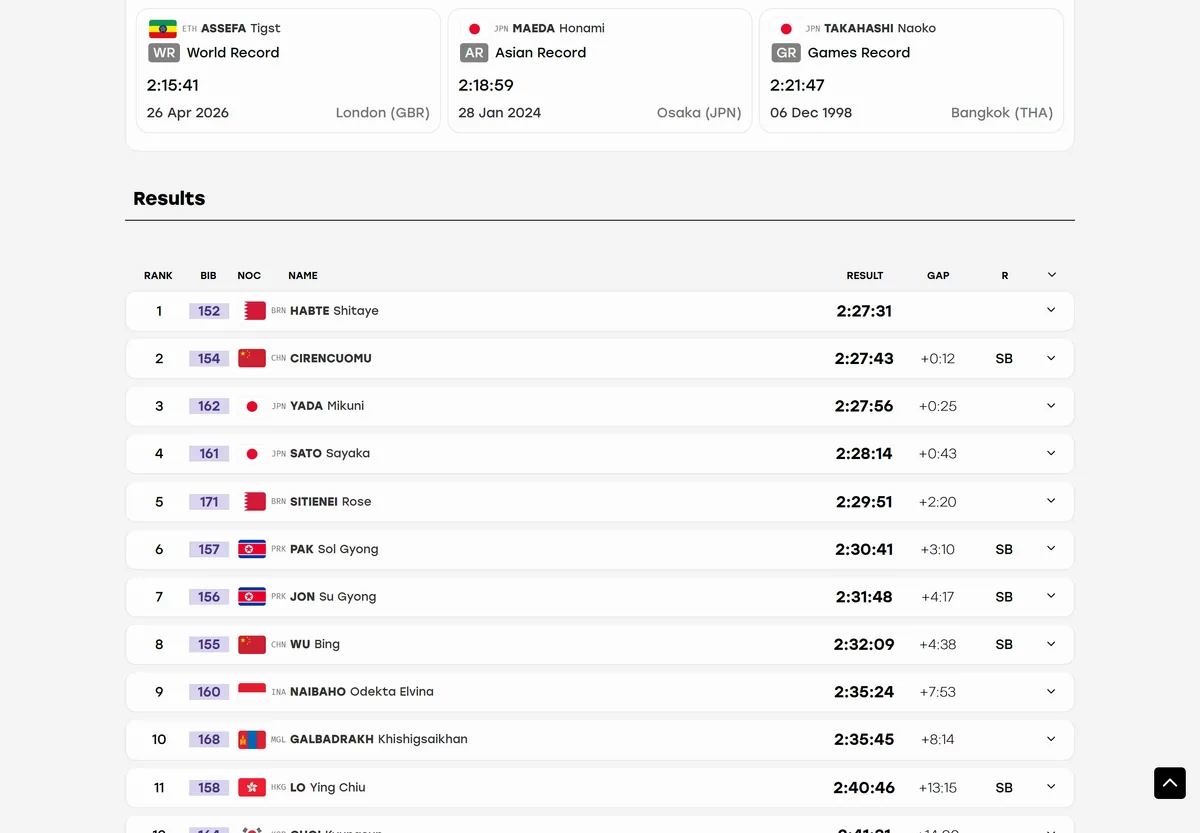Screen dimensions: 1200x833
Task: Click Mongolia flag beside GALBADRAKH Khishigsaikhan
Action: pyautogui.click(x=252, y=740)
